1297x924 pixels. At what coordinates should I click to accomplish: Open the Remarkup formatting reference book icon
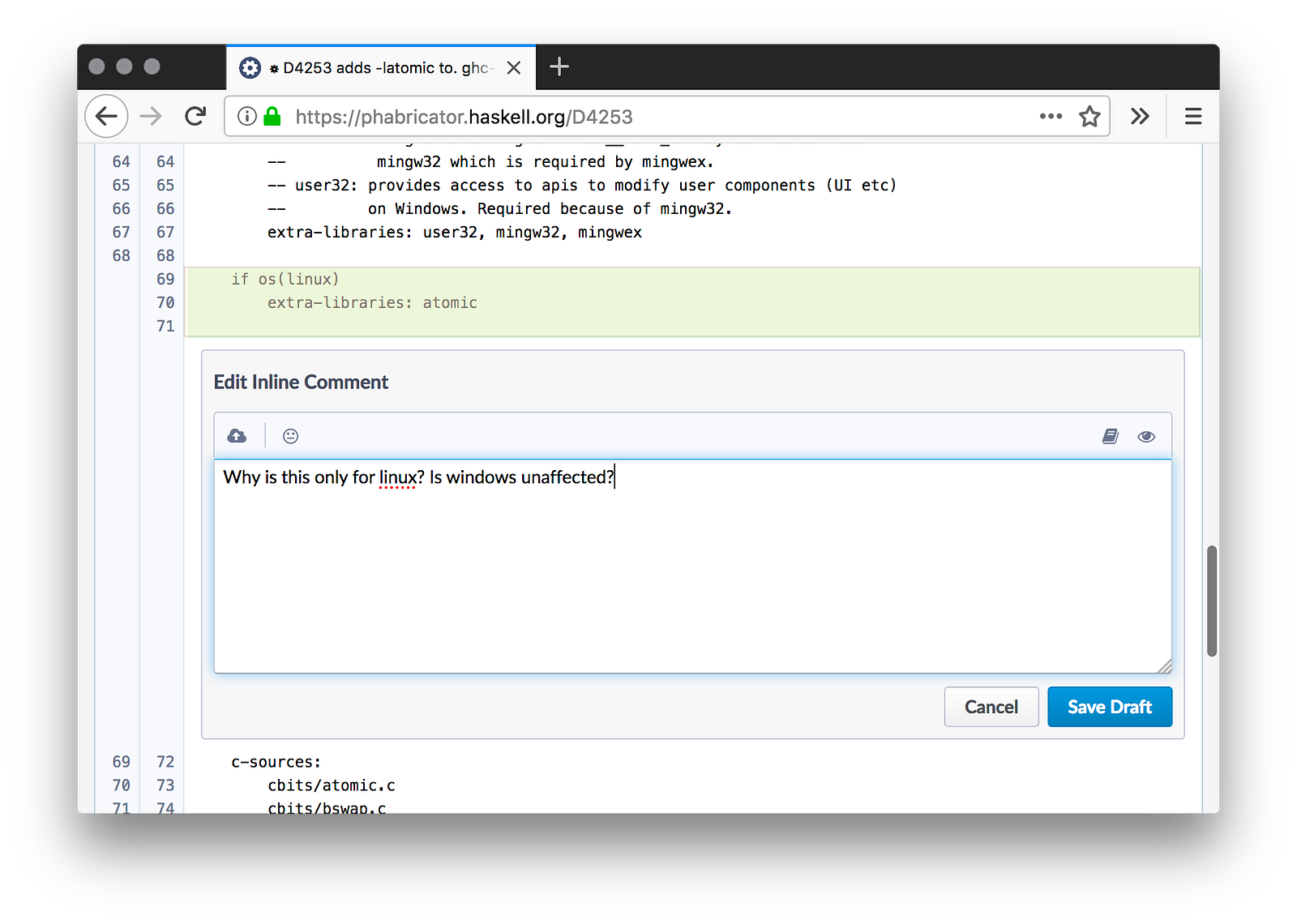click(1111, 436)
